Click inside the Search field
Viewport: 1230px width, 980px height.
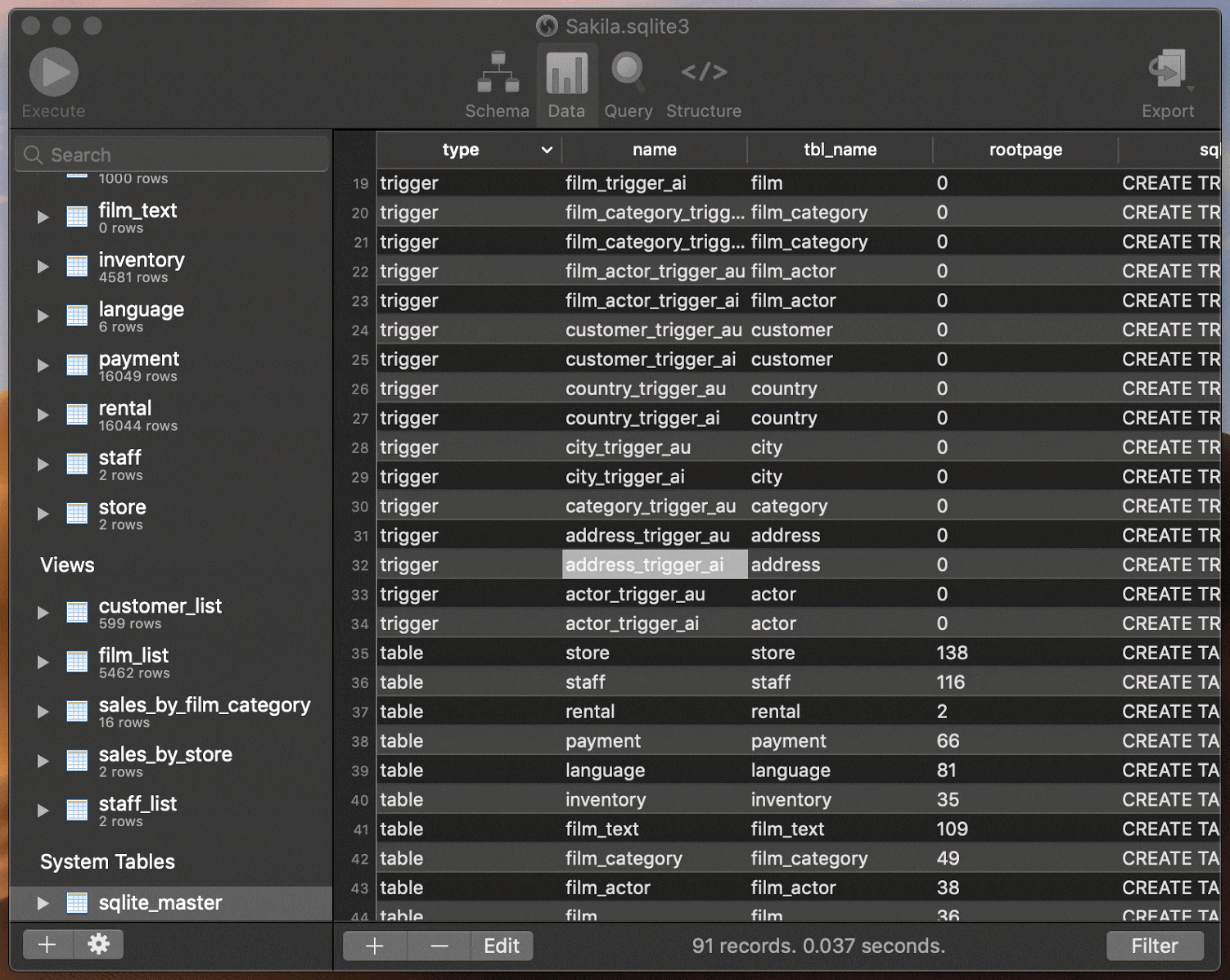tap(172, 154)
